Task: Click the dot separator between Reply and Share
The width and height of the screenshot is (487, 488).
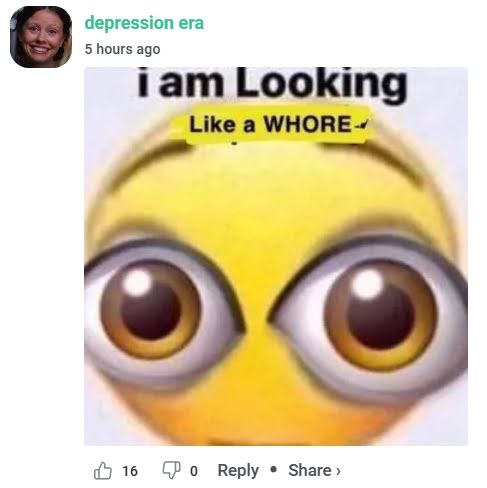Action: (274, 470)
